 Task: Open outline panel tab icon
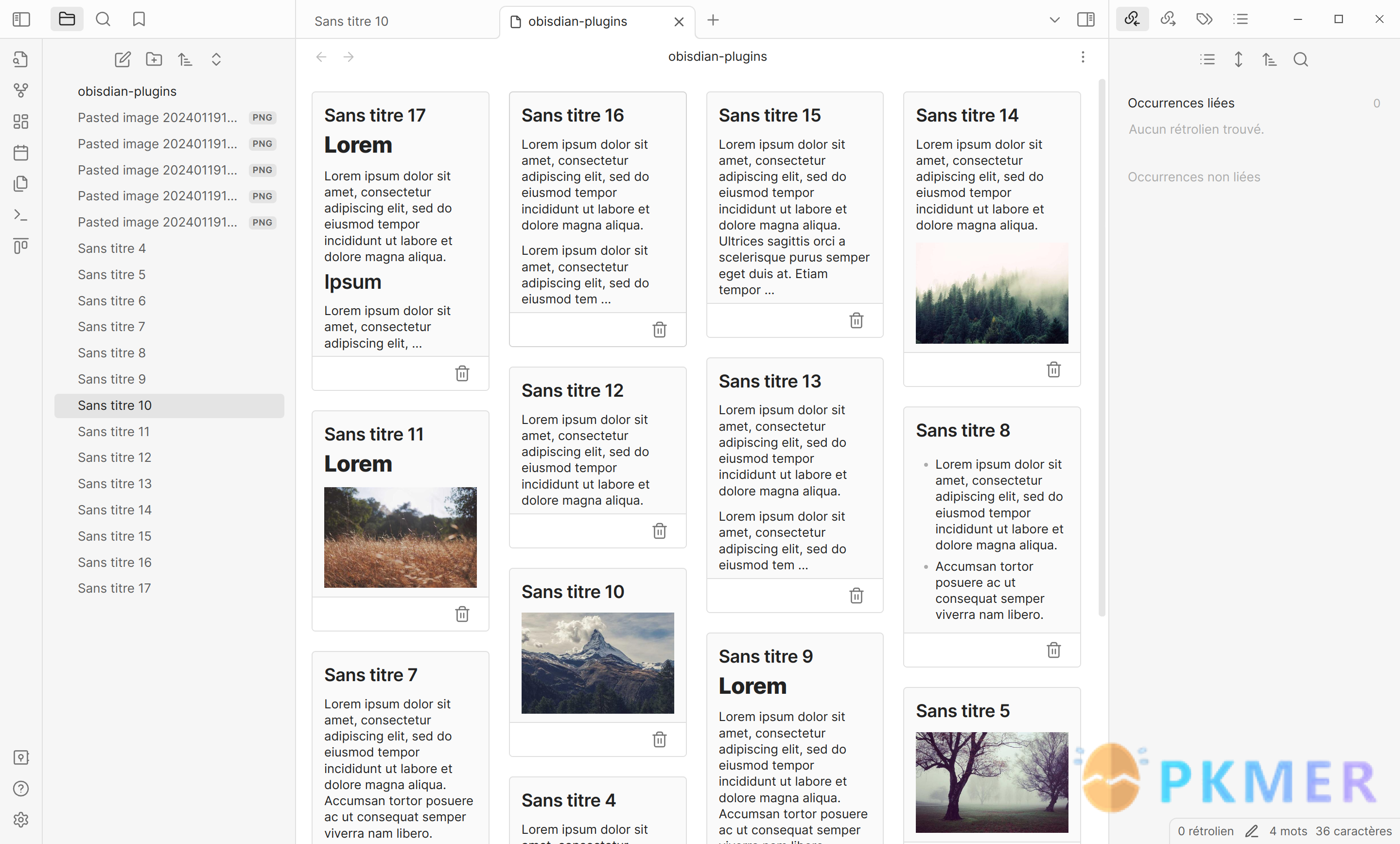point(1241,19)
